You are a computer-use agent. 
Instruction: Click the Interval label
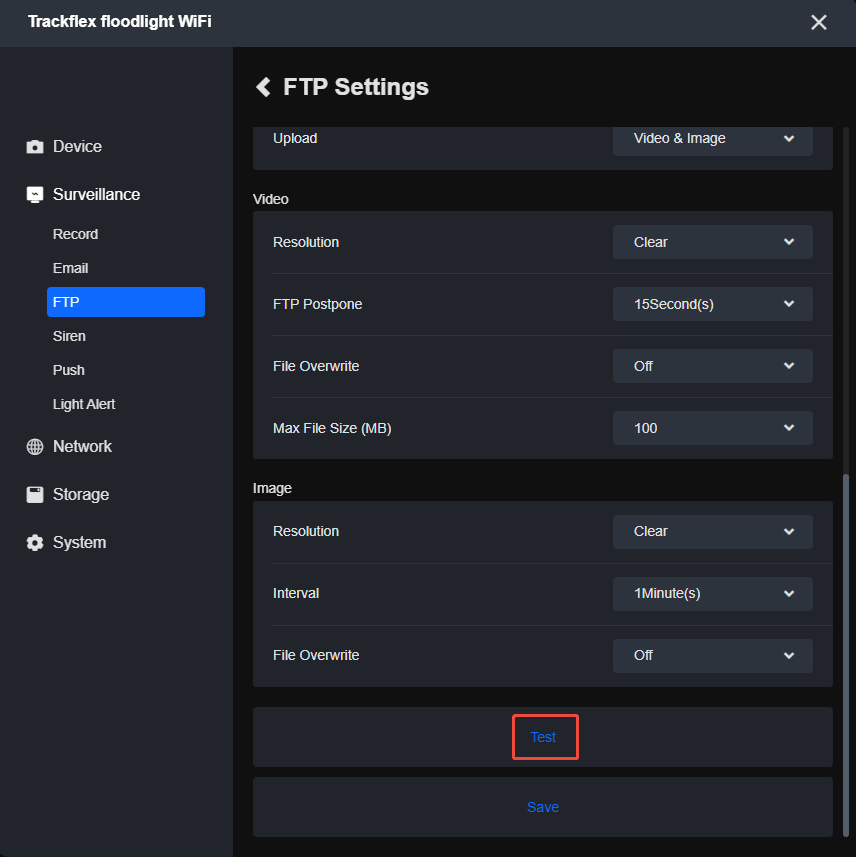[x=296, y=594]
